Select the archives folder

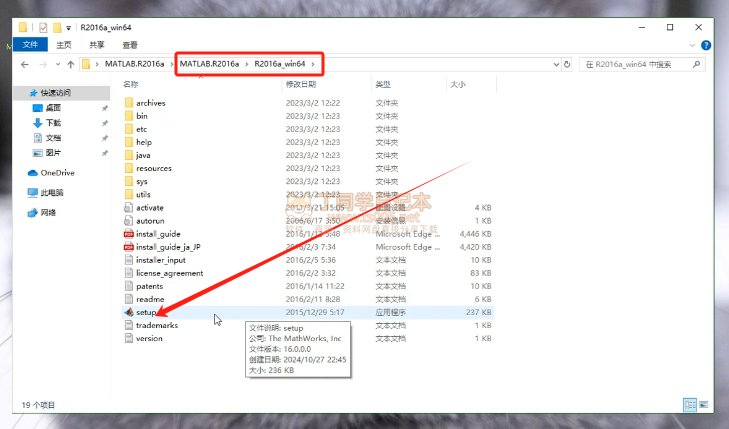point(150,103)
